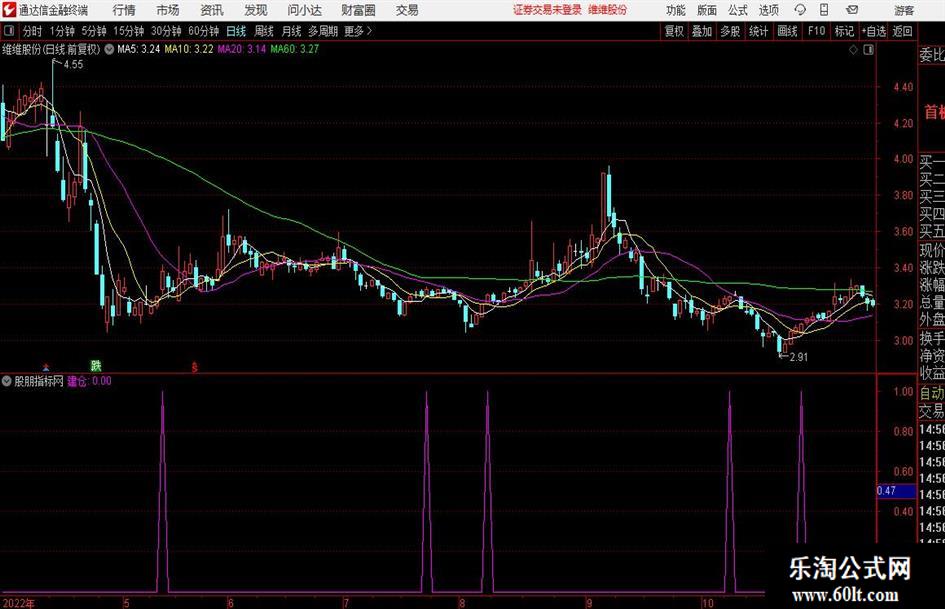Expand the 更多 periods chevron
This screenshot has height=609, width=945.
pyautogui.click(x=359, y=31)
